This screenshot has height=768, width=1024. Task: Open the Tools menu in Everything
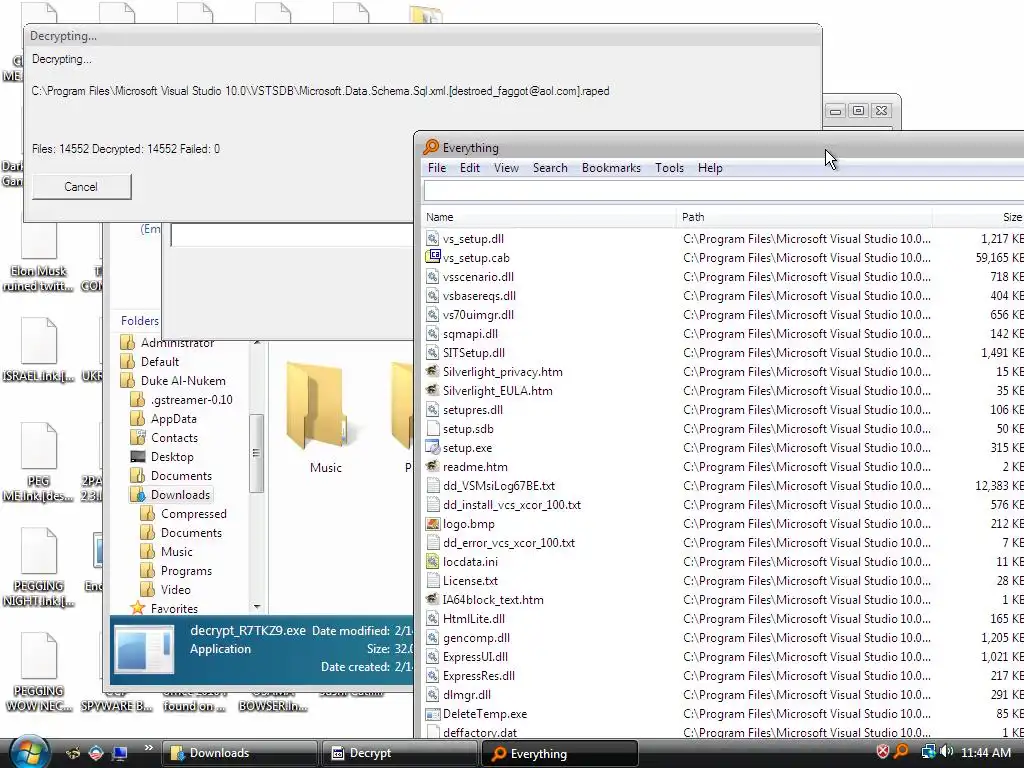[669, 168]
